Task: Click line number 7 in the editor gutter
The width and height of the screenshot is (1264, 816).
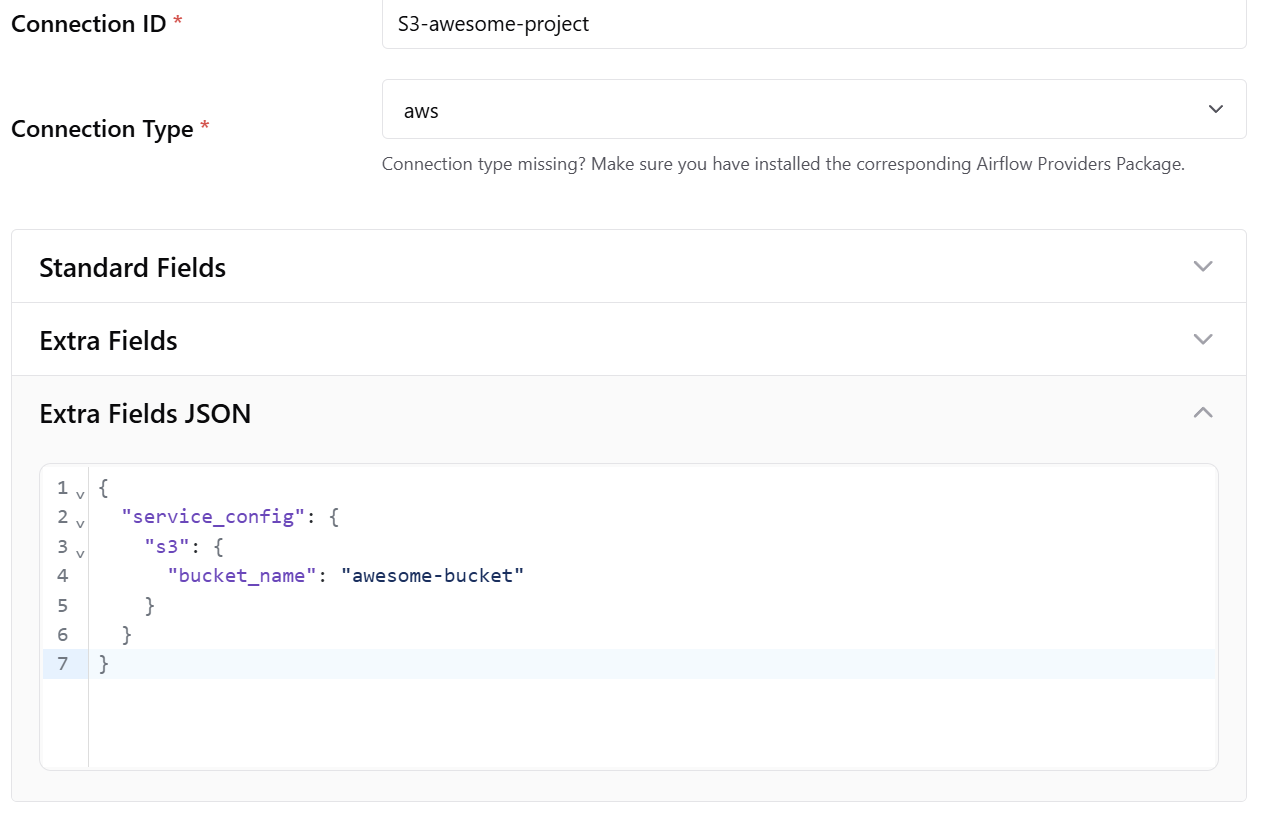Action: pyautogui.click(x=63, y=663)
